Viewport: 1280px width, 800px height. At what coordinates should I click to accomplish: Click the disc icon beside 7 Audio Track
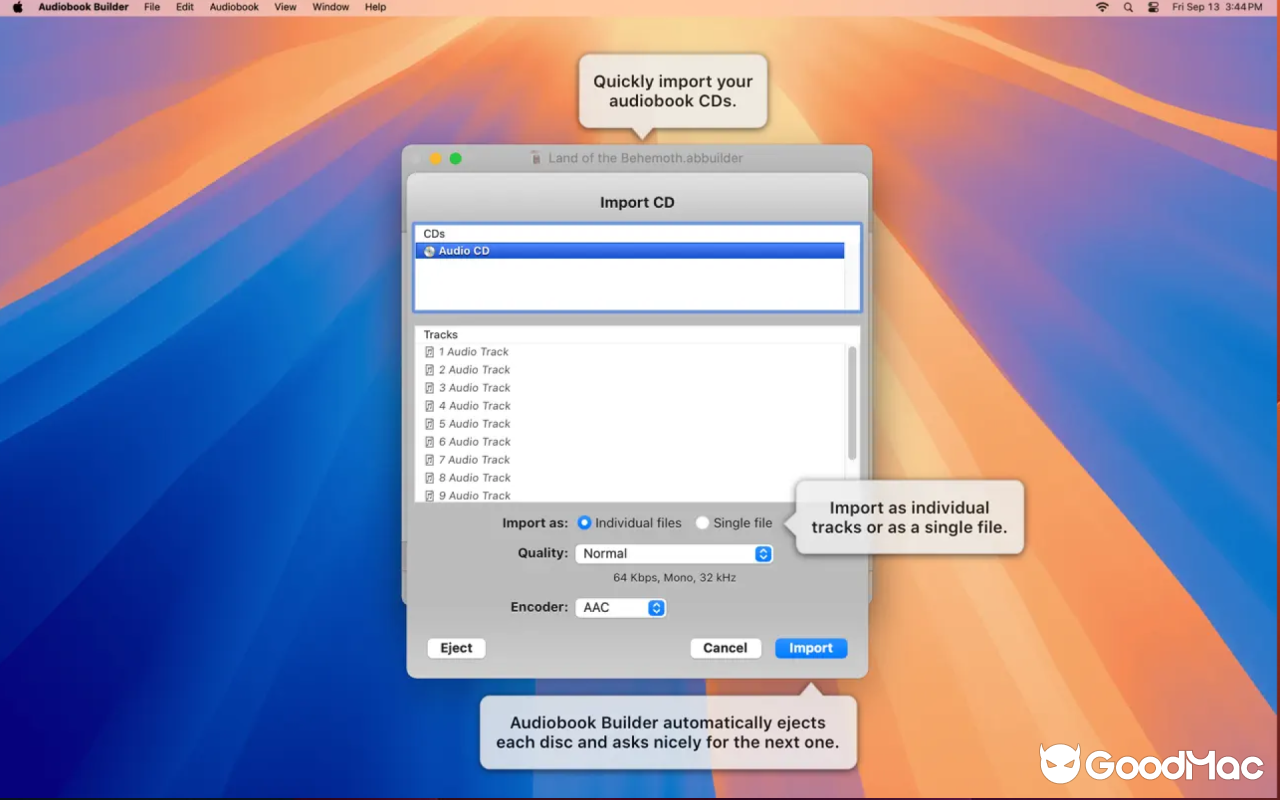point(431,459)
